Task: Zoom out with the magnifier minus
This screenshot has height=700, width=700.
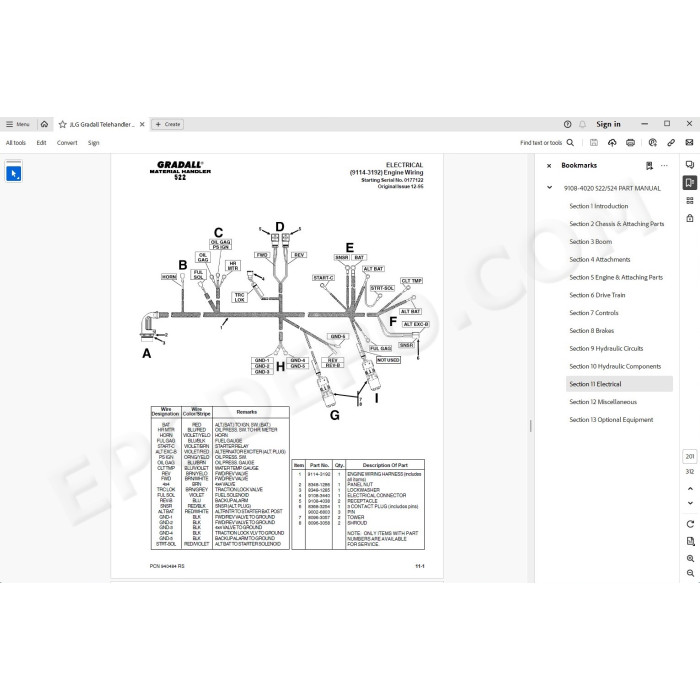Action: (690, 573)
